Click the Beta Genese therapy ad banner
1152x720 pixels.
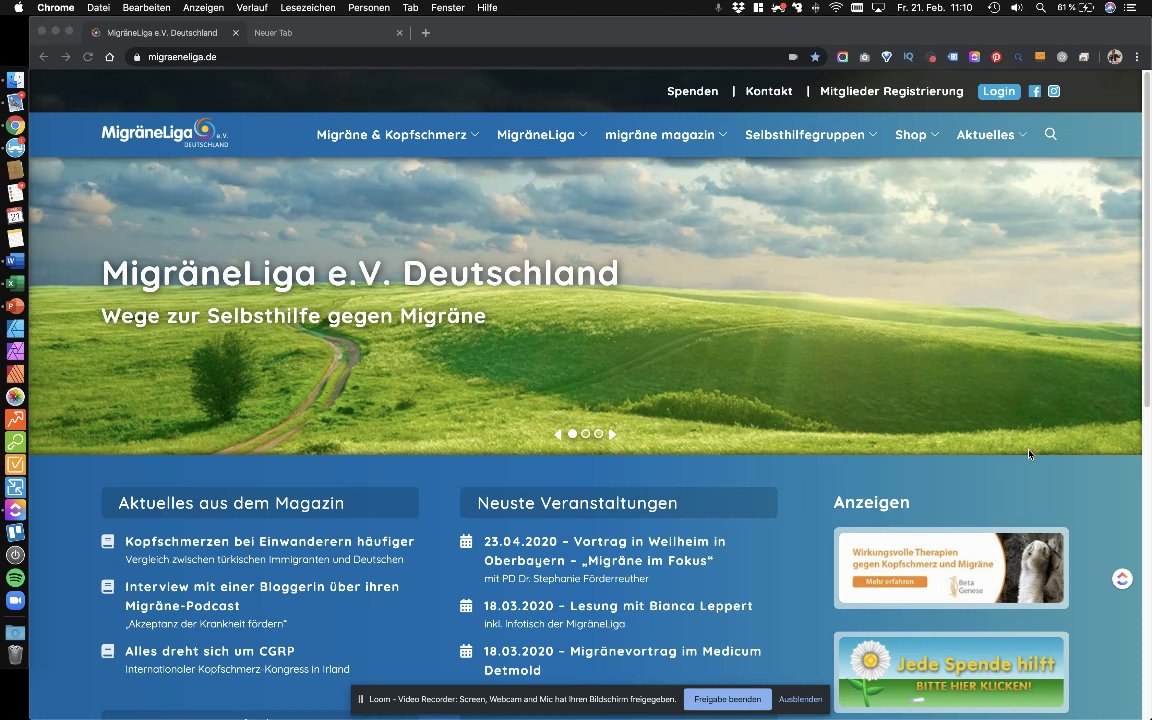[x=951, y=568]
